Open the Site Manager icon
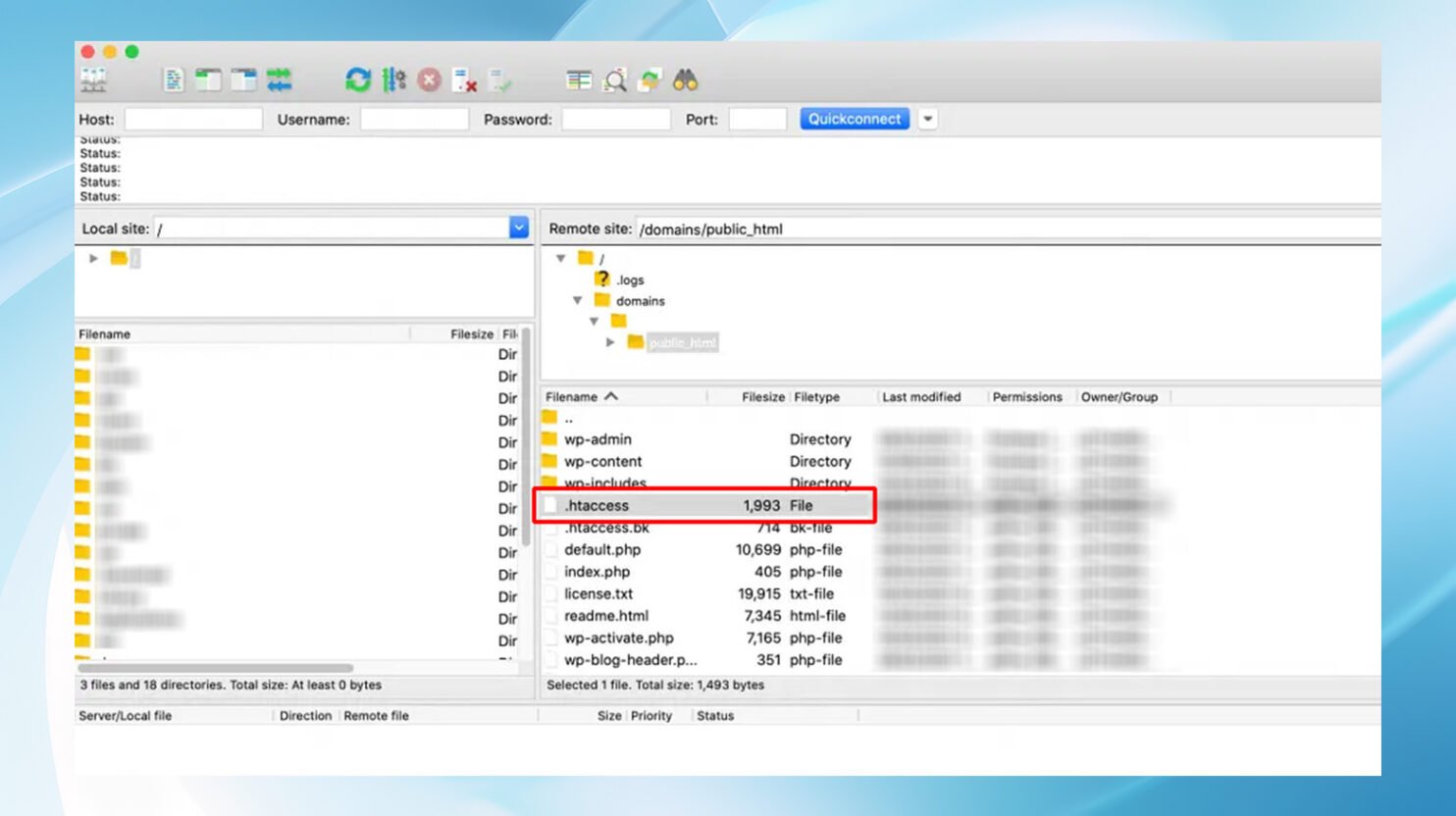This screenshot has width=1456, height=816. click(94, 80)
